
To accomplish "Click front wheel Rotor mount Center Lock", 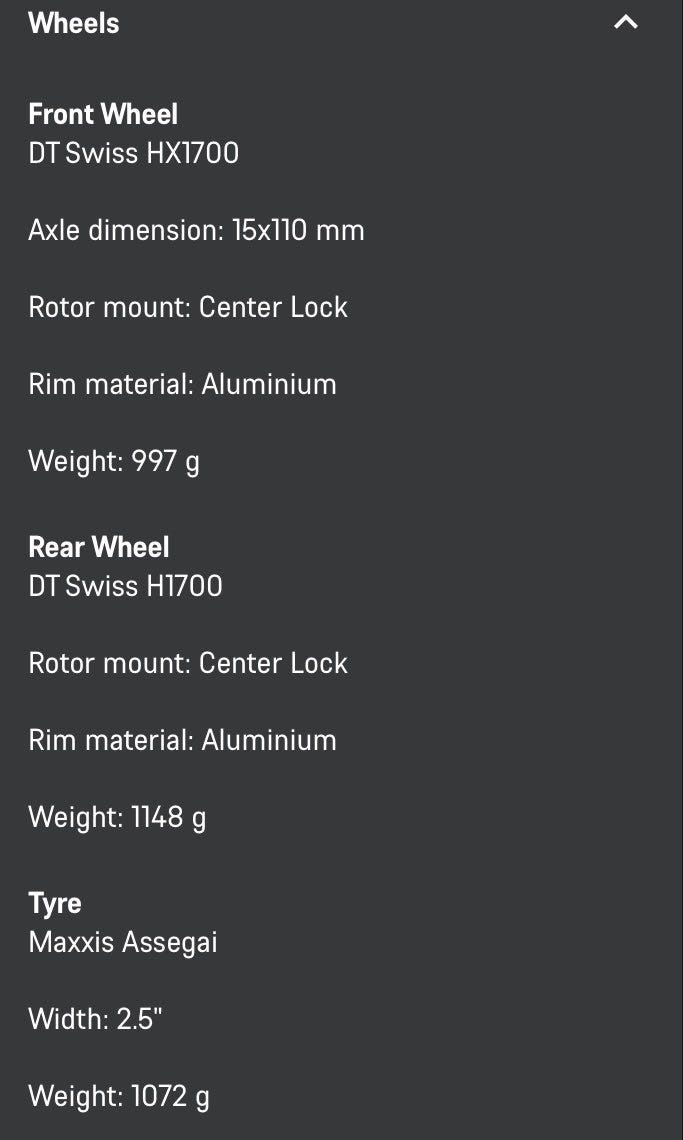I will point(188,308).
